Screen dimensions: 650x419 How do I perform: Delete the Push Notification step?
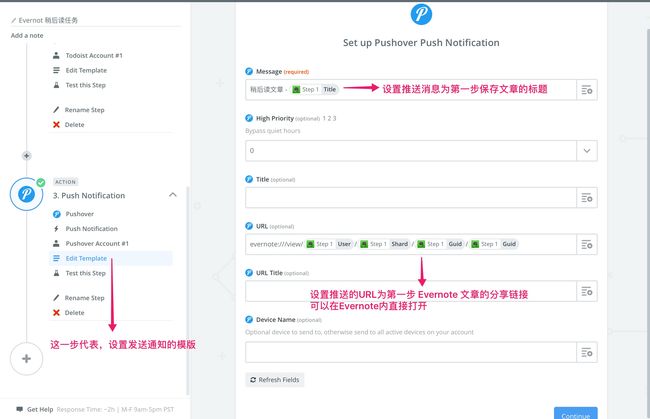(69, 313)
